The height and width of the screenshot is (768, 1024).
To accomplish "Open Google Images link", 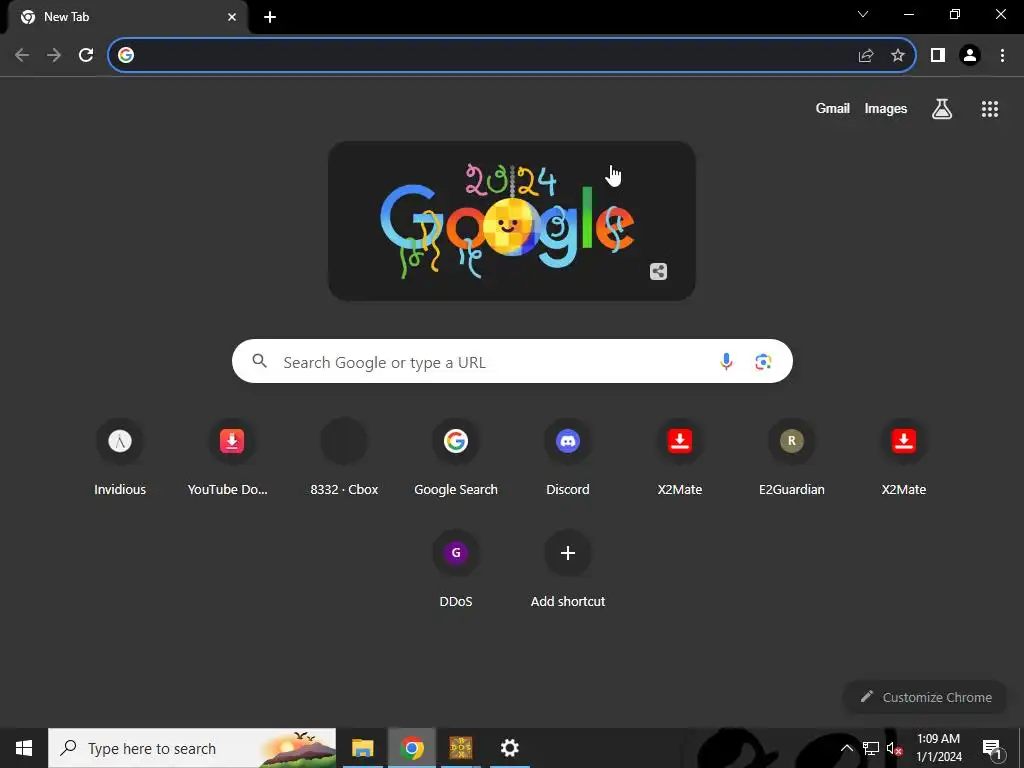I will coord(886,108).
